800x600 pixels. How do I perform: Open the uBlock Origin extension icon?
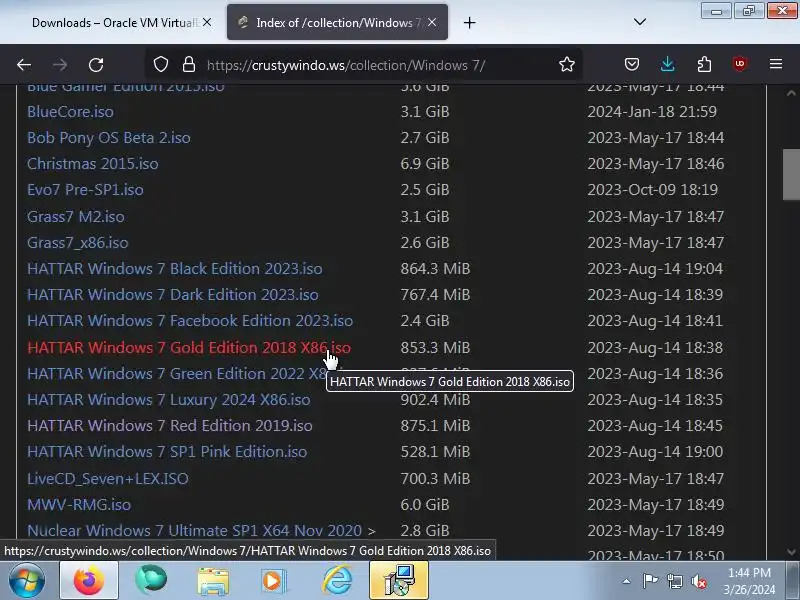coord(740,65)
